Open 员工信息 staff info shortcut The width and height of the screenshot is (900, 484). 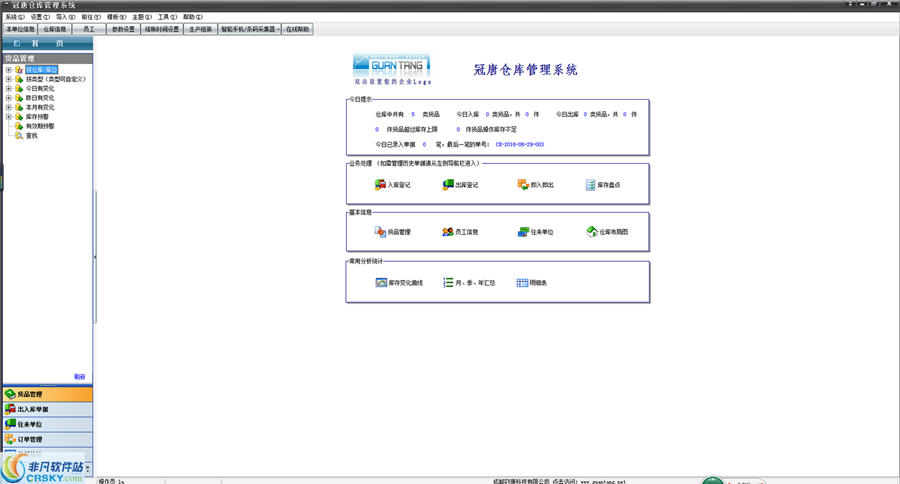(x=460, y=232)
